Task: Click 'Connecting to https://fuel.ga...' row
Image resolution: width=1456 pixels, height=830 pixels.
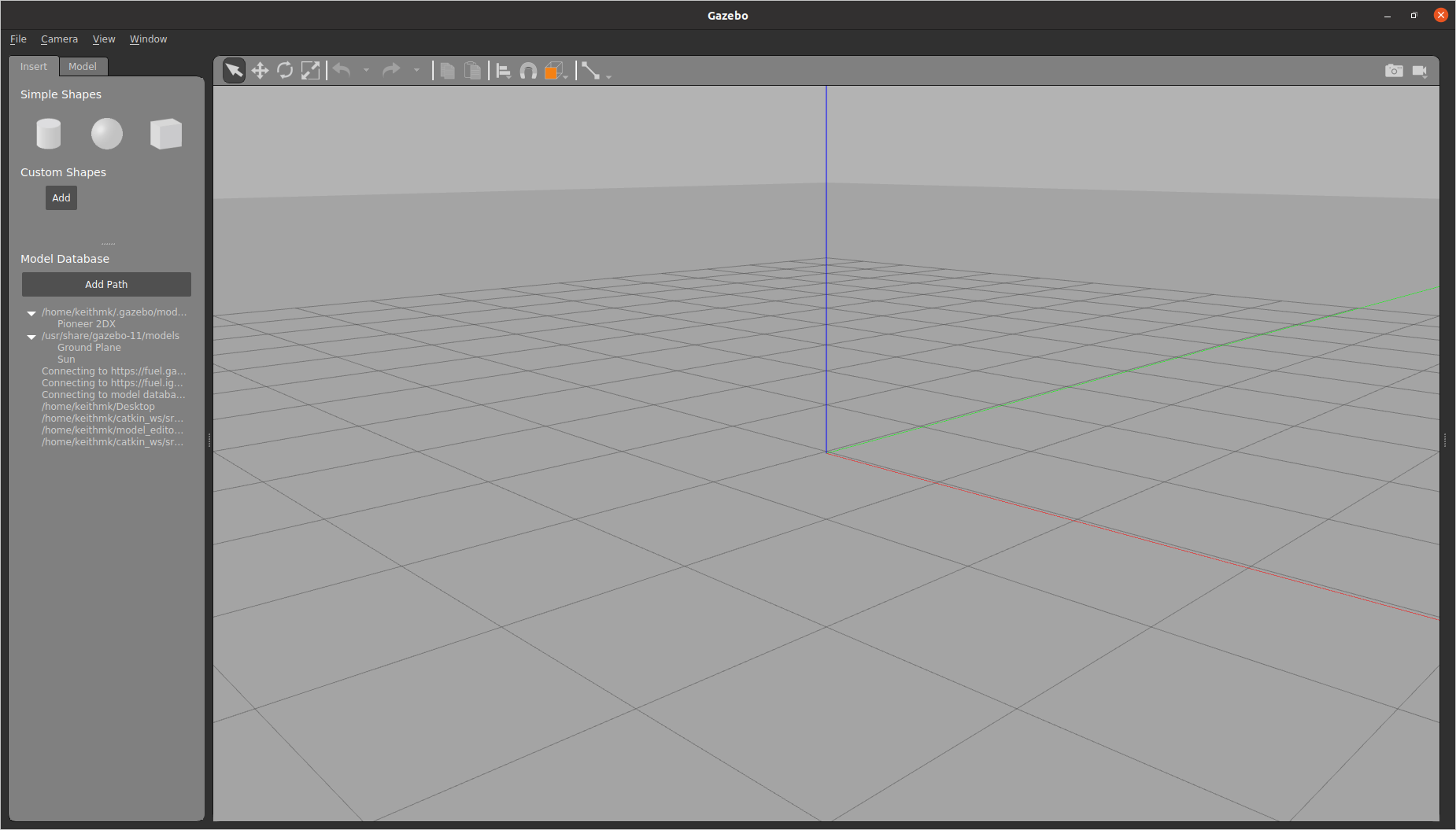Action: click(x=114, y=371)
